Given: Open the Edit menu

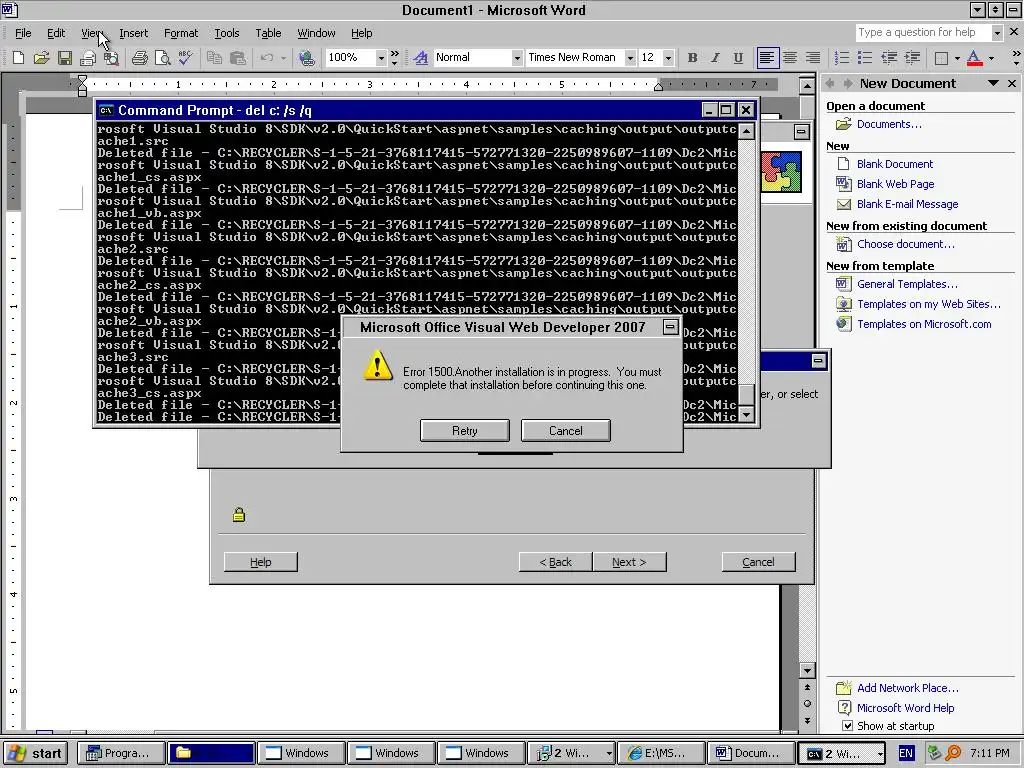Looking at the screenshot, I should click(x=56, y=33).
